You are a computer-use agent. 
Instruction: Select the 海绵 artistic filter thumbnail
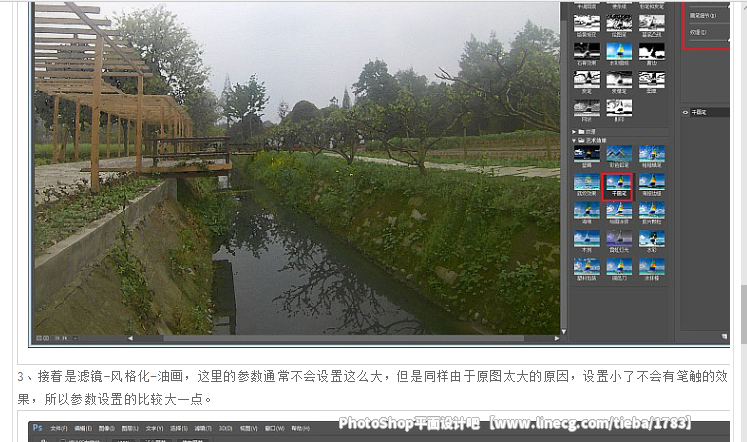586,210
